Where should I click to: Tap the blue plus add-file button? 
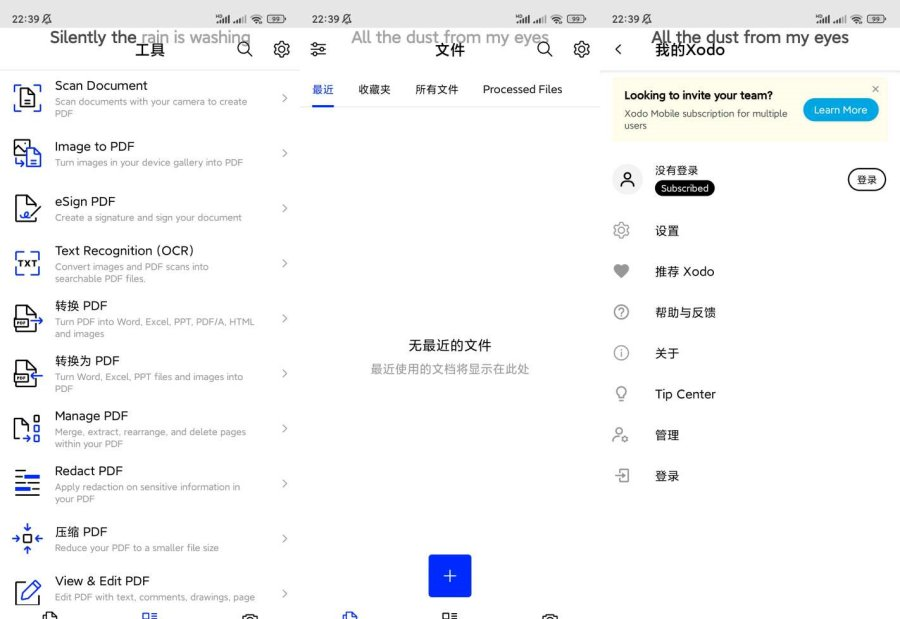point(450,576)
